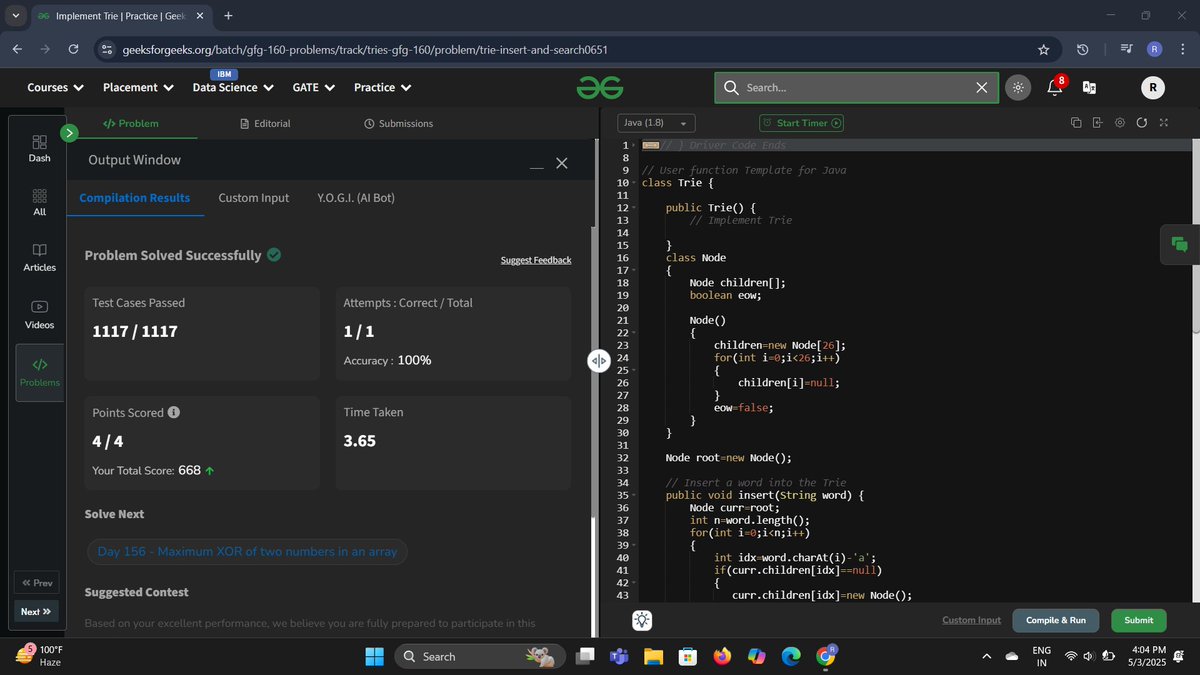
Task: Click the Start Timer button
Action: pos(802,123)
